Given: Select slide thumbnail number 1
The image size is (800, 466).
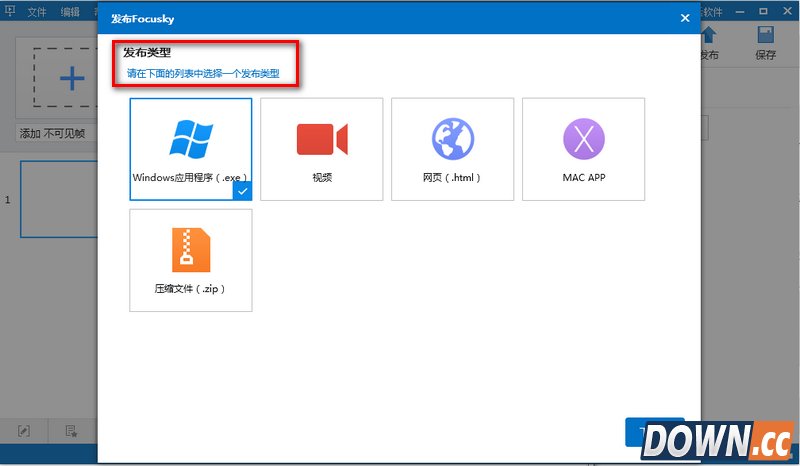Looking at the screenshot, I should click(x=58, y=199).
